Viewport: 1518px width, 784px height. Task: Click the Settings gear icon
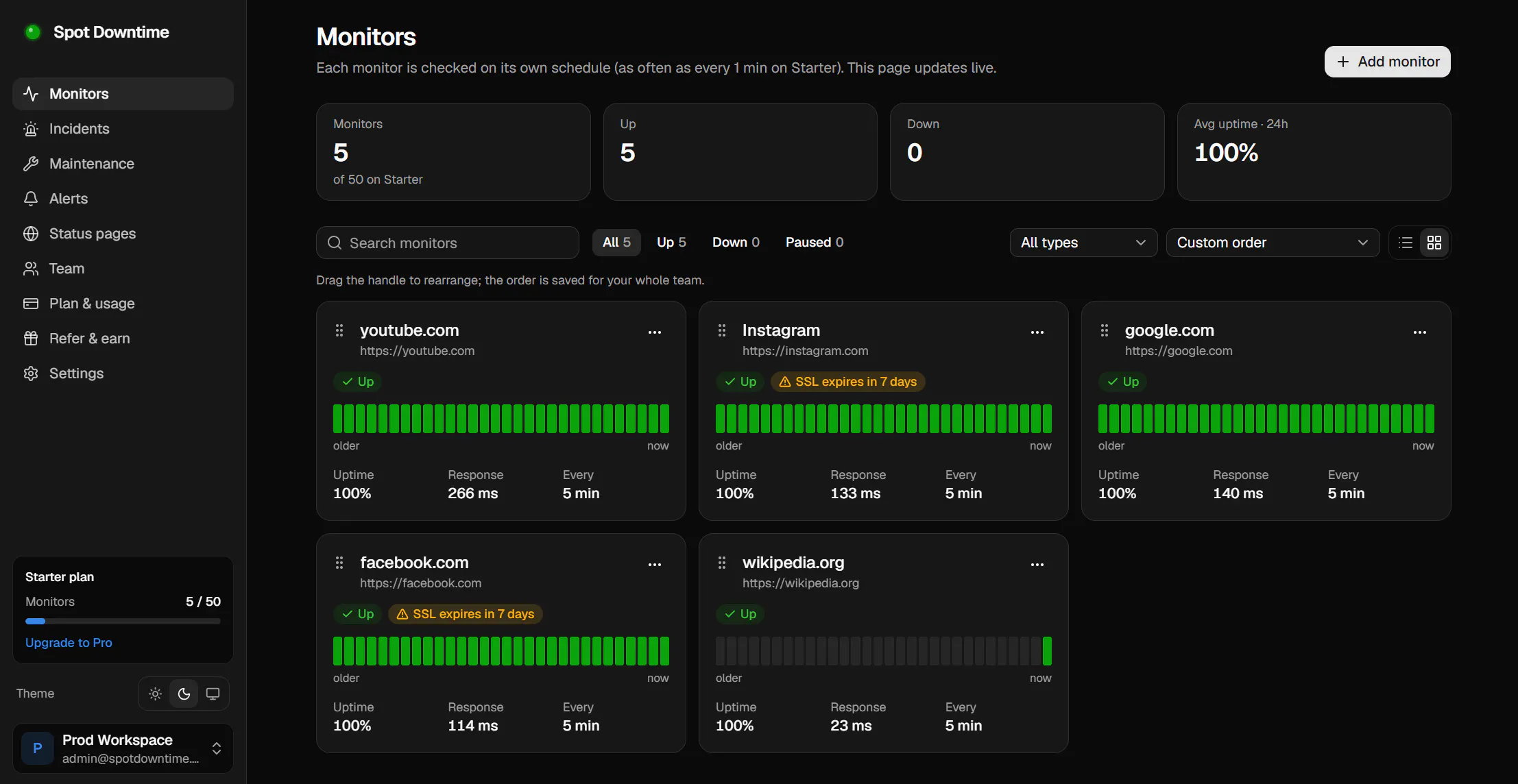point(31,373)
